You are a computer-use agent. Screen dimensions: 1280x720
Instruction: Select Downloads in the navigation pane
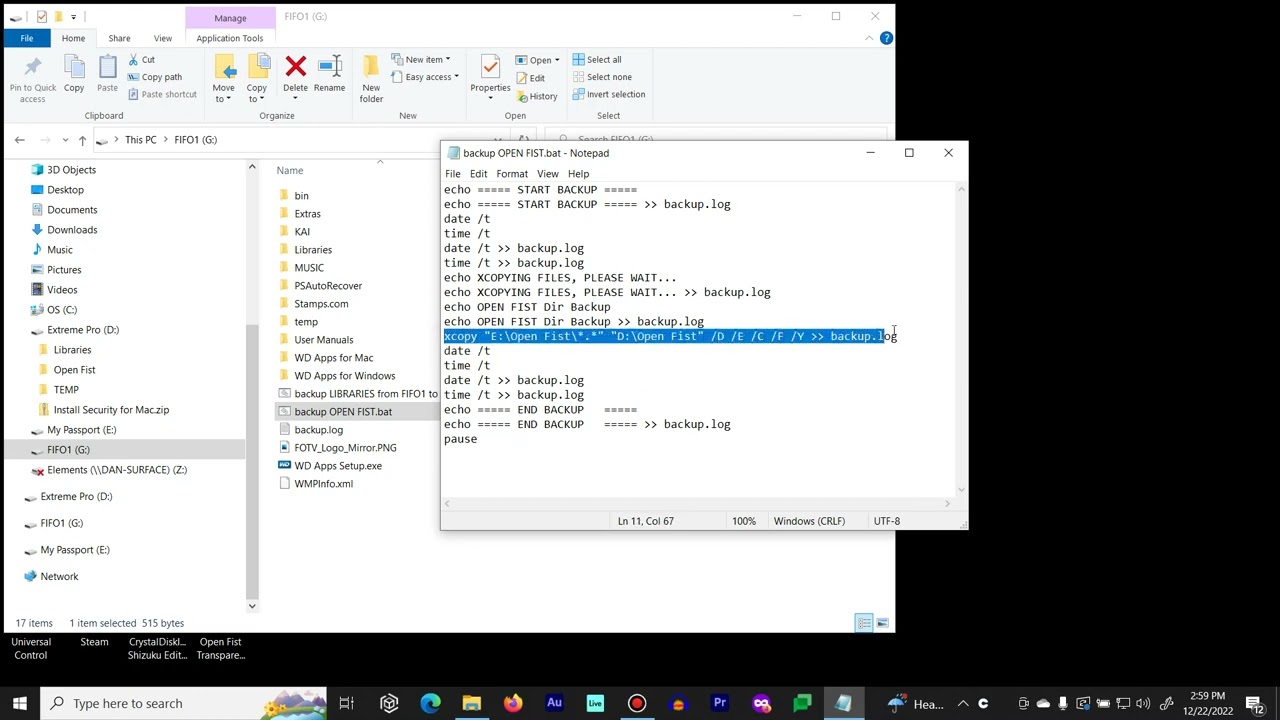tap(72, 230)
